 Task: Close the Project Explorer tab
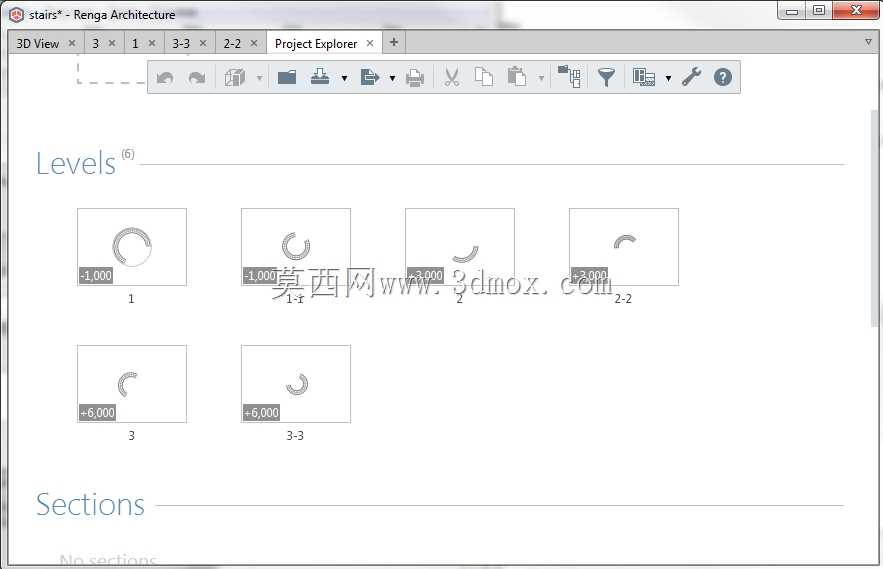[370, 43]
